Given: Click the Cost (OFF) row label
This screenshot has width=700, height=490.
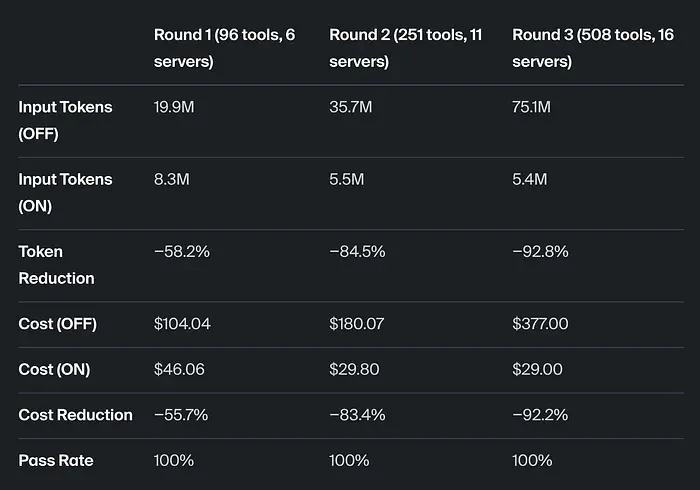Looking at the screenshot, I should pyautogui.click(x=57, y=324).
